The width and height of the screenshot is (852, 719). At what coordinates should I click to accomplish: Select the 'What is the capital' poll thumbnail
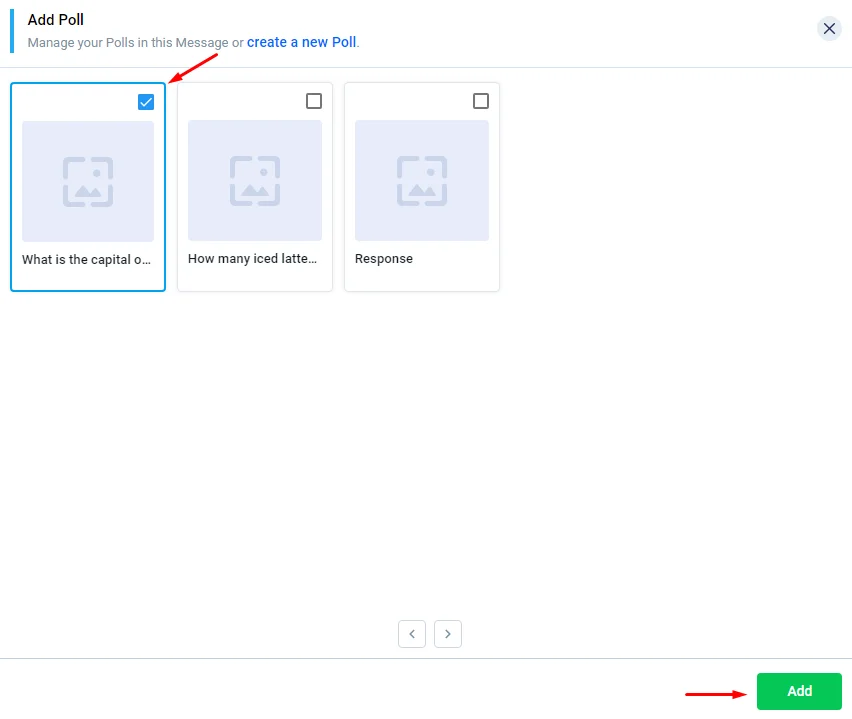pos(88,181)
